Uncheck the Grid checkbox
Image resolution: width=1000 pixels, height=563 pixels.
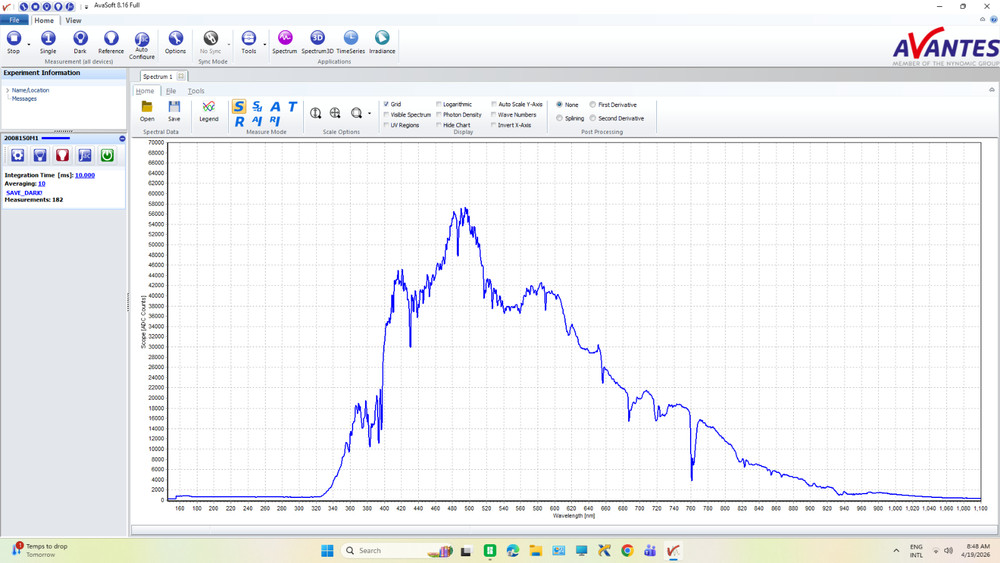pos(387,104)
